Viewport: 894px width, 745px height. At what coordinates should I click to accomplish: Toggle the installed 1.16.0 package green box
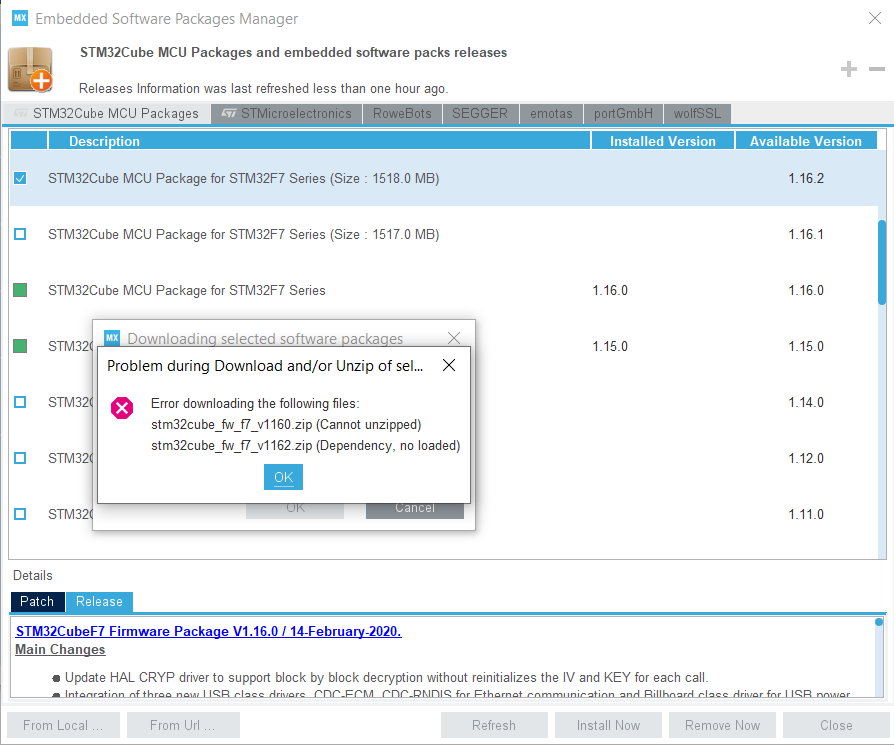tap(20, 290)
